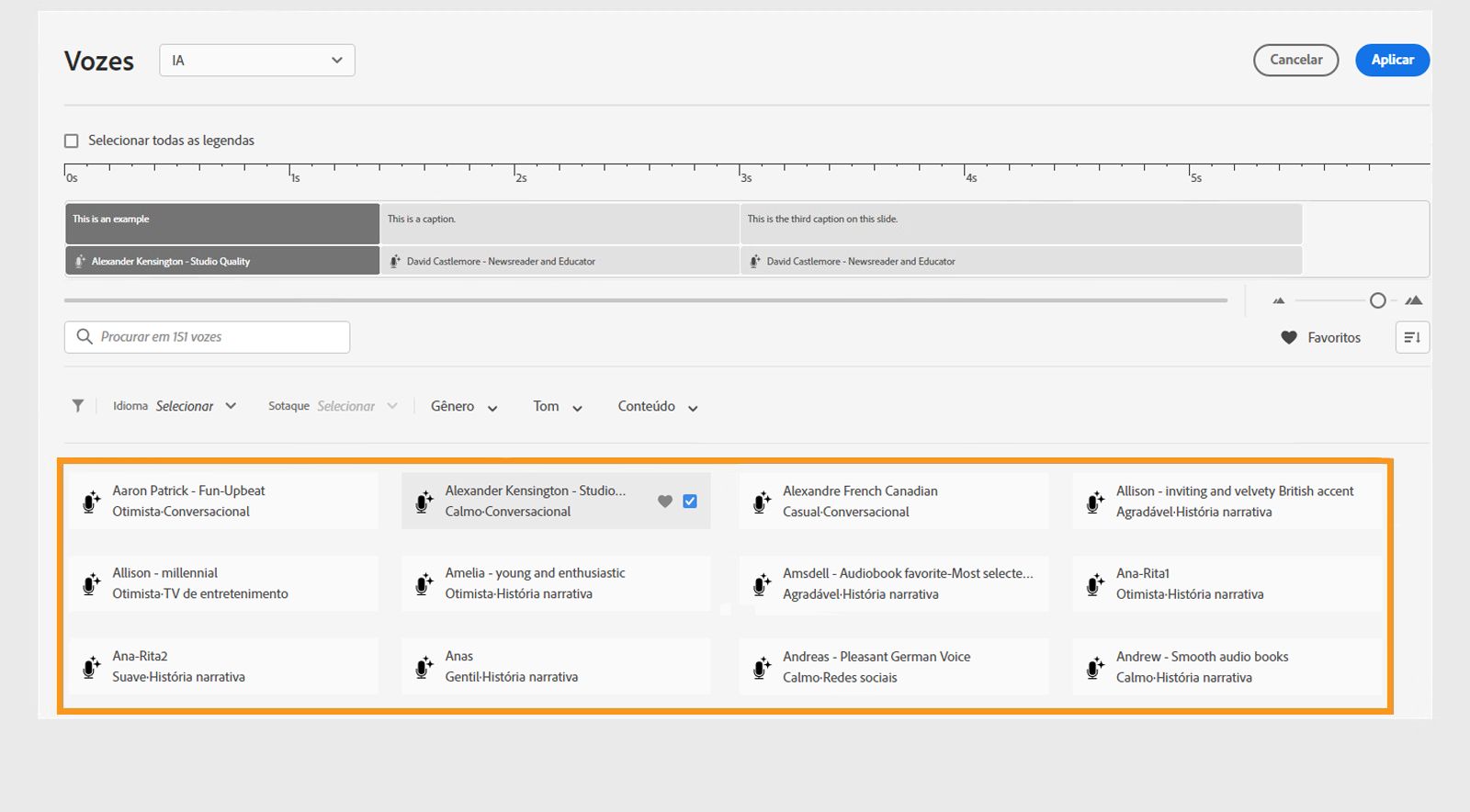Pick 'Andrew - Smooth audio books' voice
The width and height of the screenshot is (1470, 812).
click(1202, 656)
